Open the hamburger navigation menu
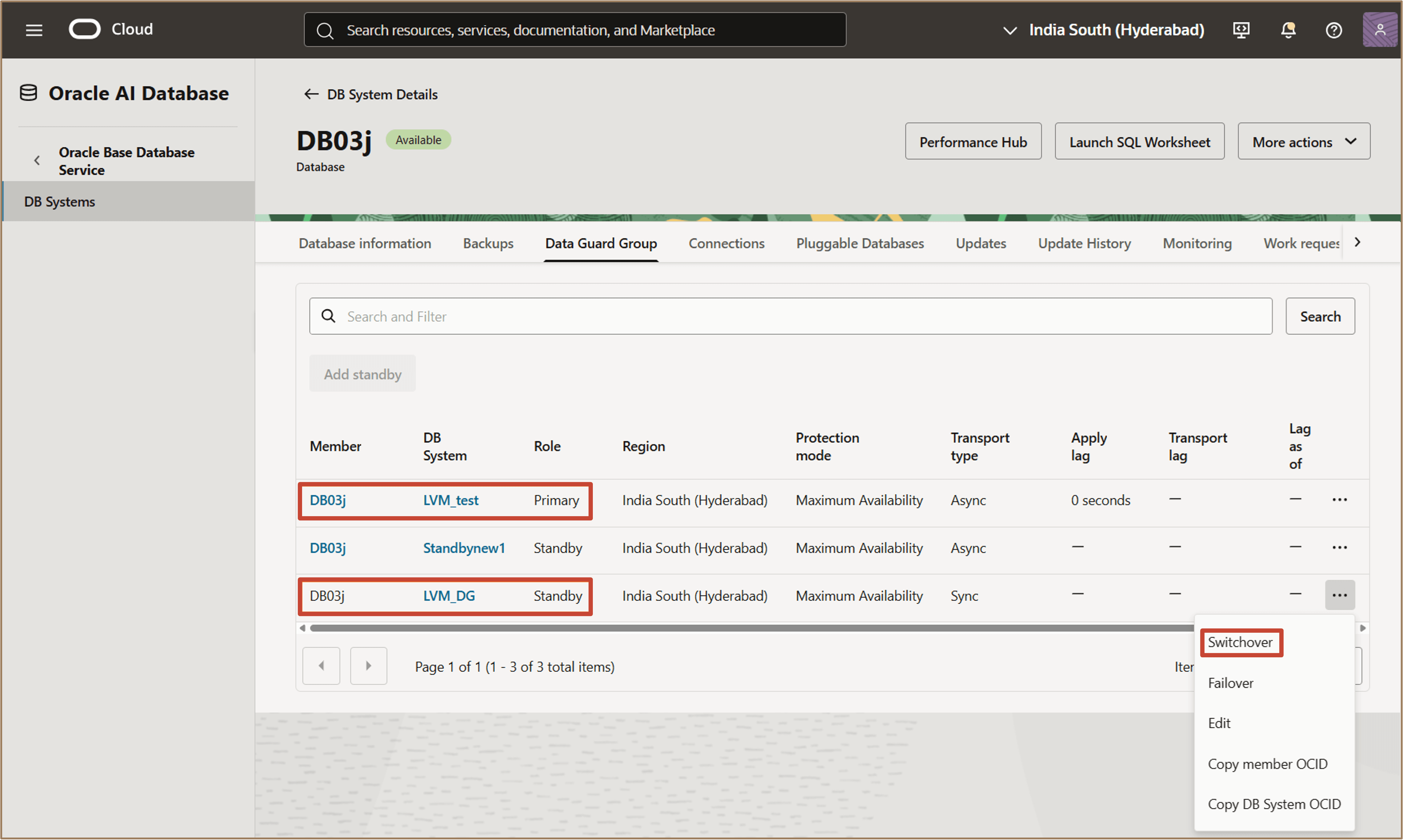 (34, 30)
